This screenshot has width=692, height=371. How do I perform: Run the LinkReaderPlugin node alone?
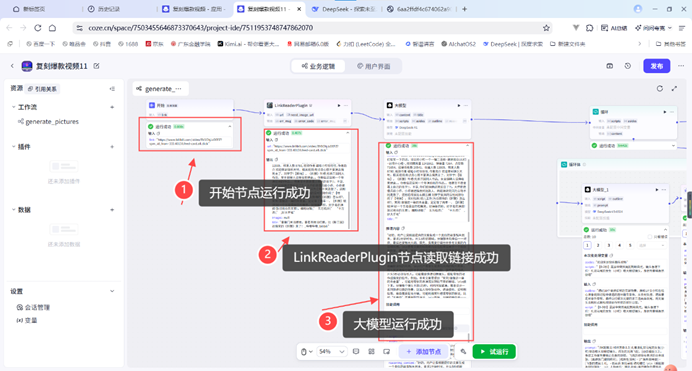coord(339,105)
